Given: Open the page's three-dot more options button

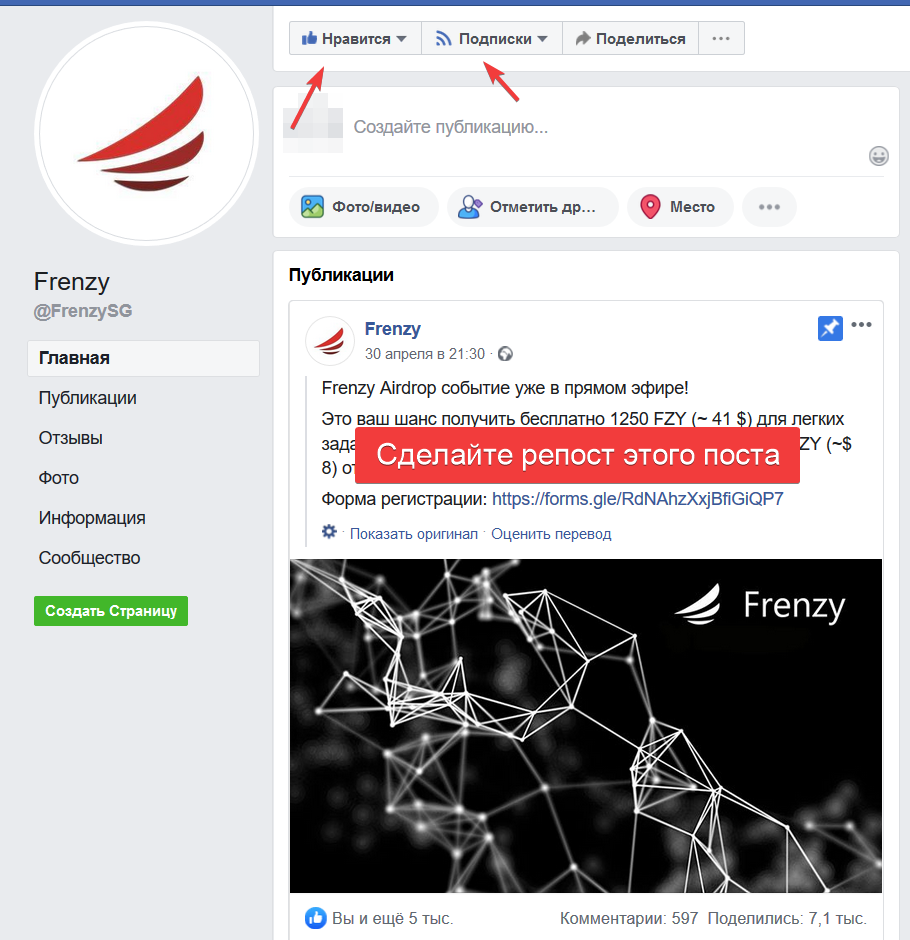Looking at the screenshot, I should point(721,38).
